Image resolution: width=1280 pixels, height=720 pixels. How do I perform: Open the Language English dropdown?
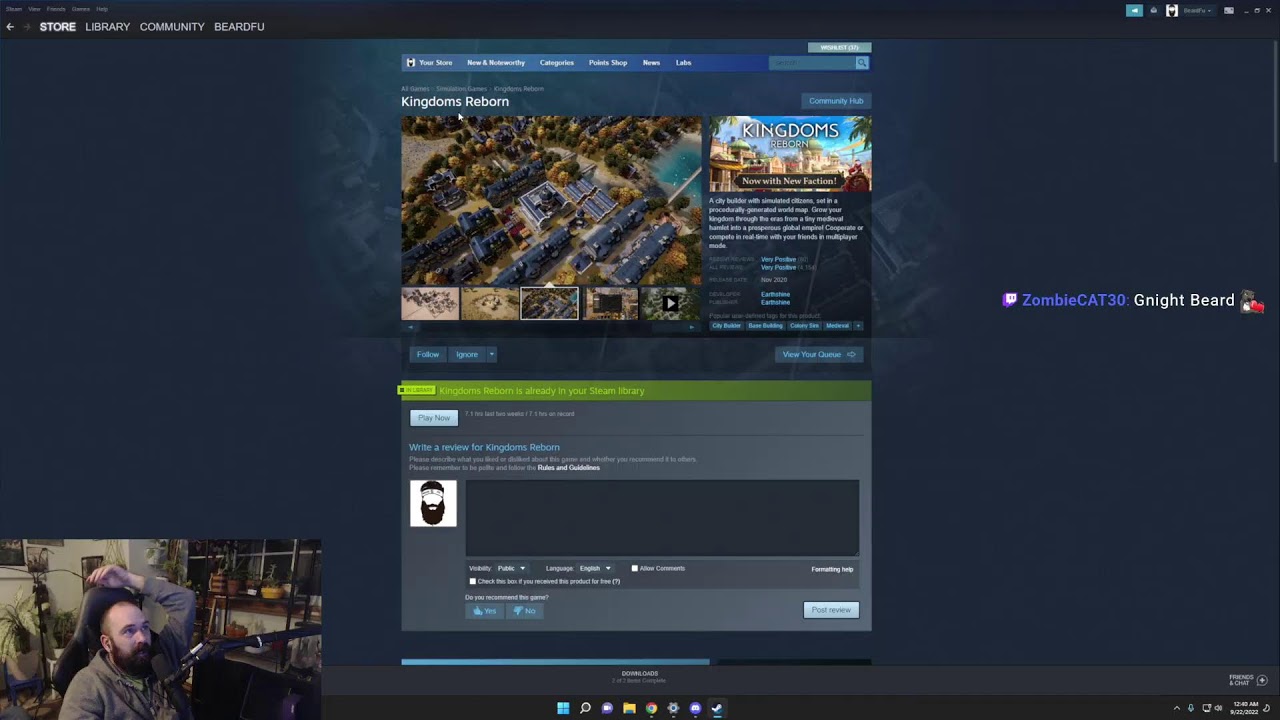[595, 569]
